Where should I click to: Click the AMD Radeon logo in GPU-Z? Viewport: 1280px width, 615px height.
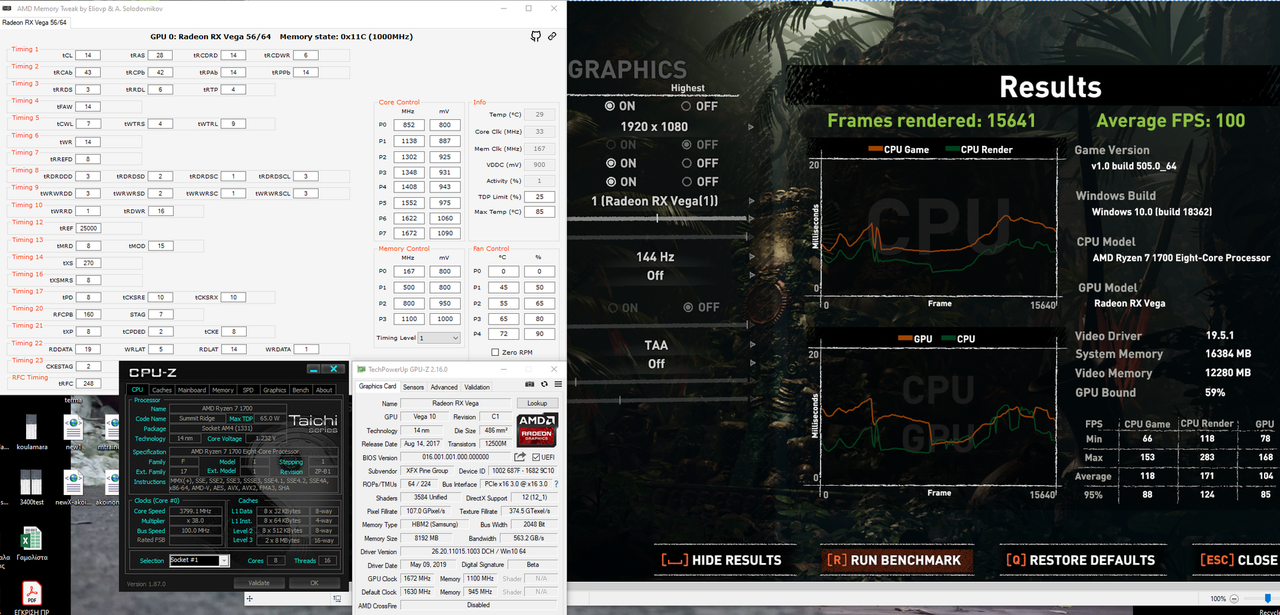point(538,430)
